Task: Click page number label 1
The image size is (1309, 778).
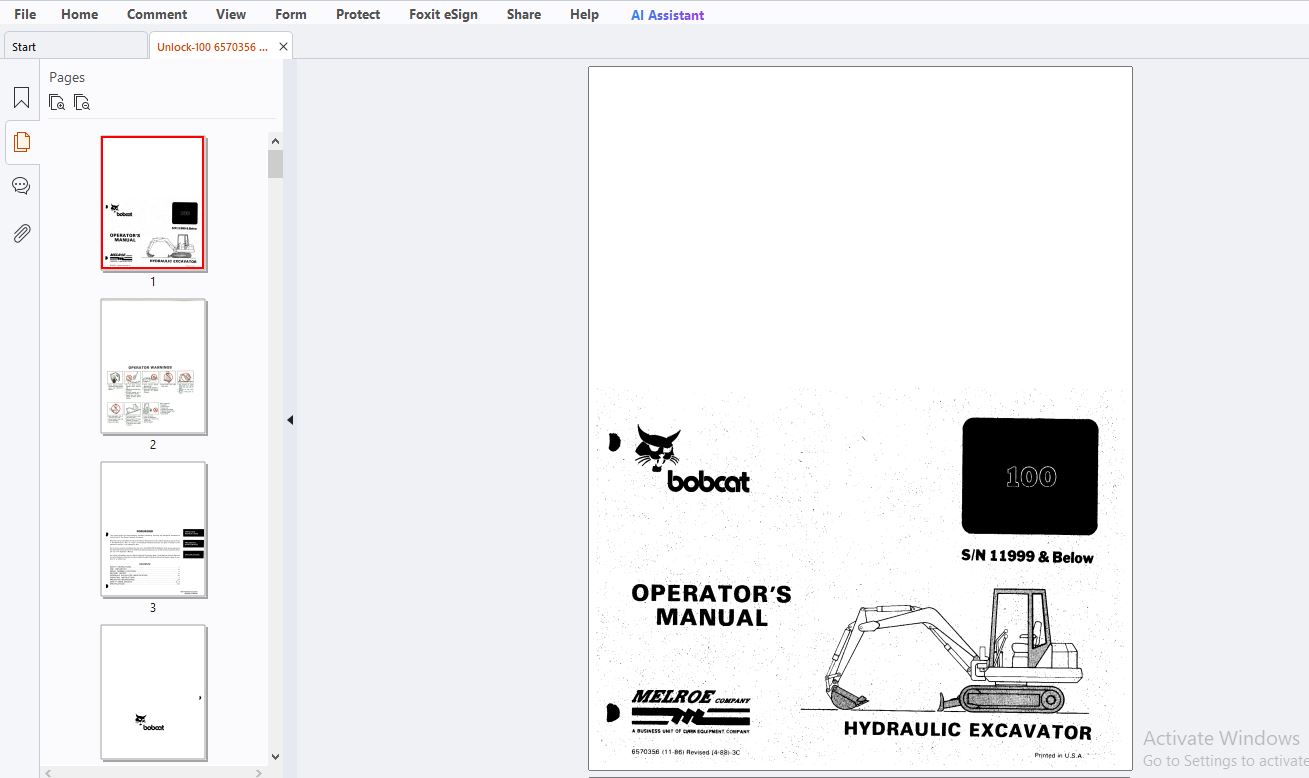Action: tap(153, 282)
